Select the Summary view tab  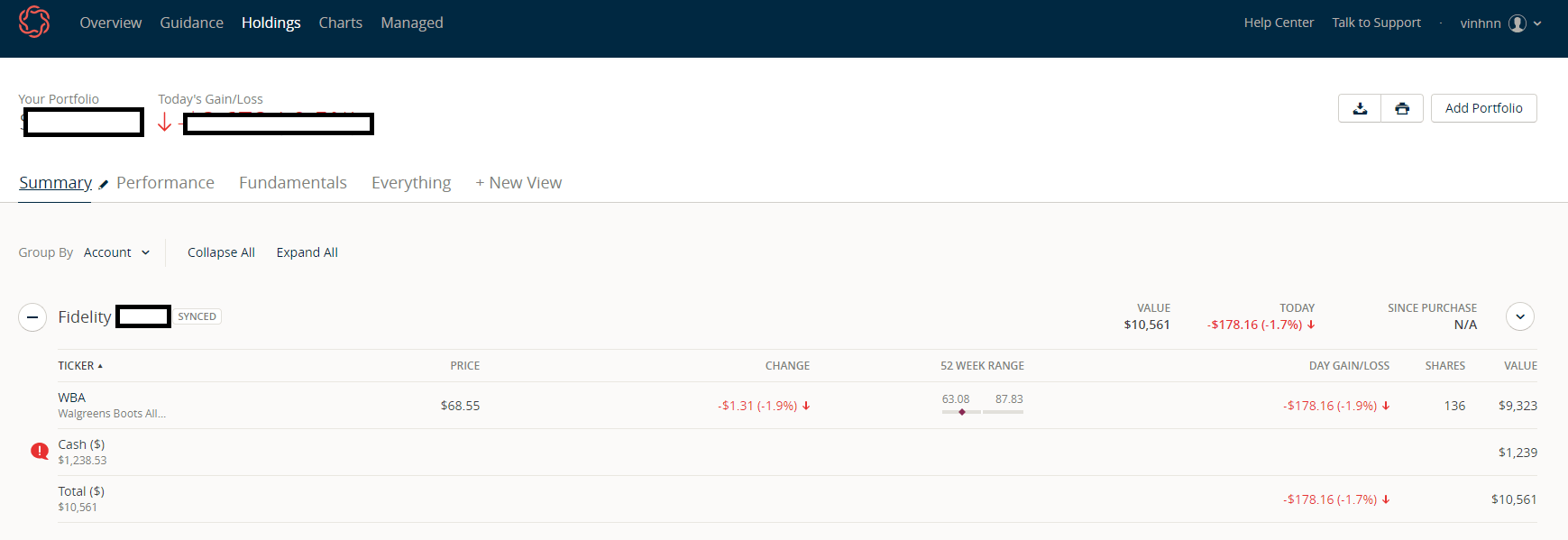(55, 183)
